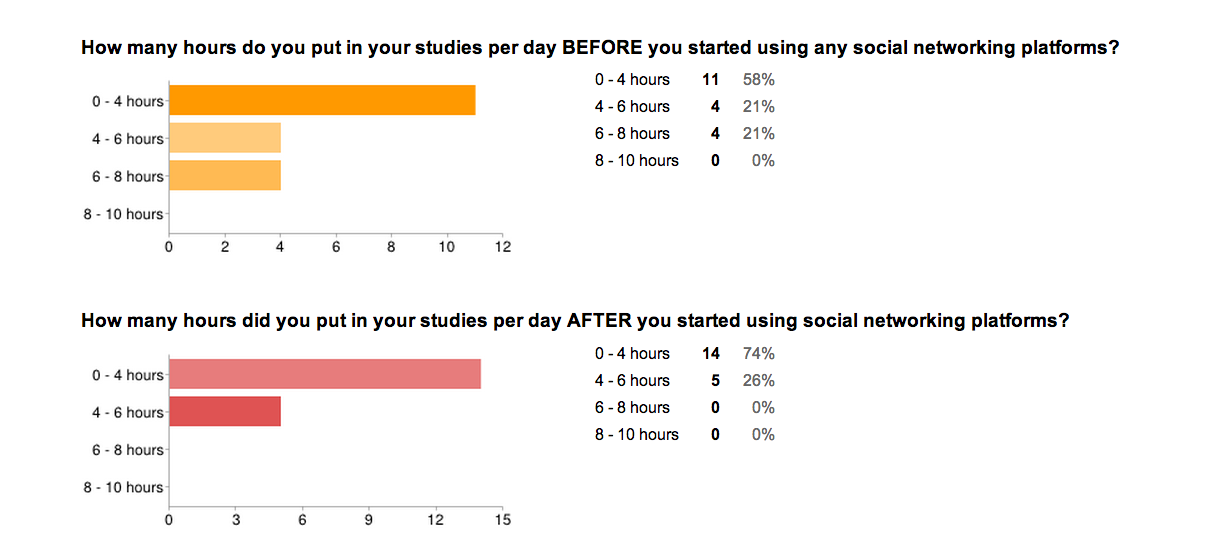Select the 6 - 8 hours axis label in bottom chart
Image resolution: width=1230 pixels, height=551 pixels.
point(128,450)
